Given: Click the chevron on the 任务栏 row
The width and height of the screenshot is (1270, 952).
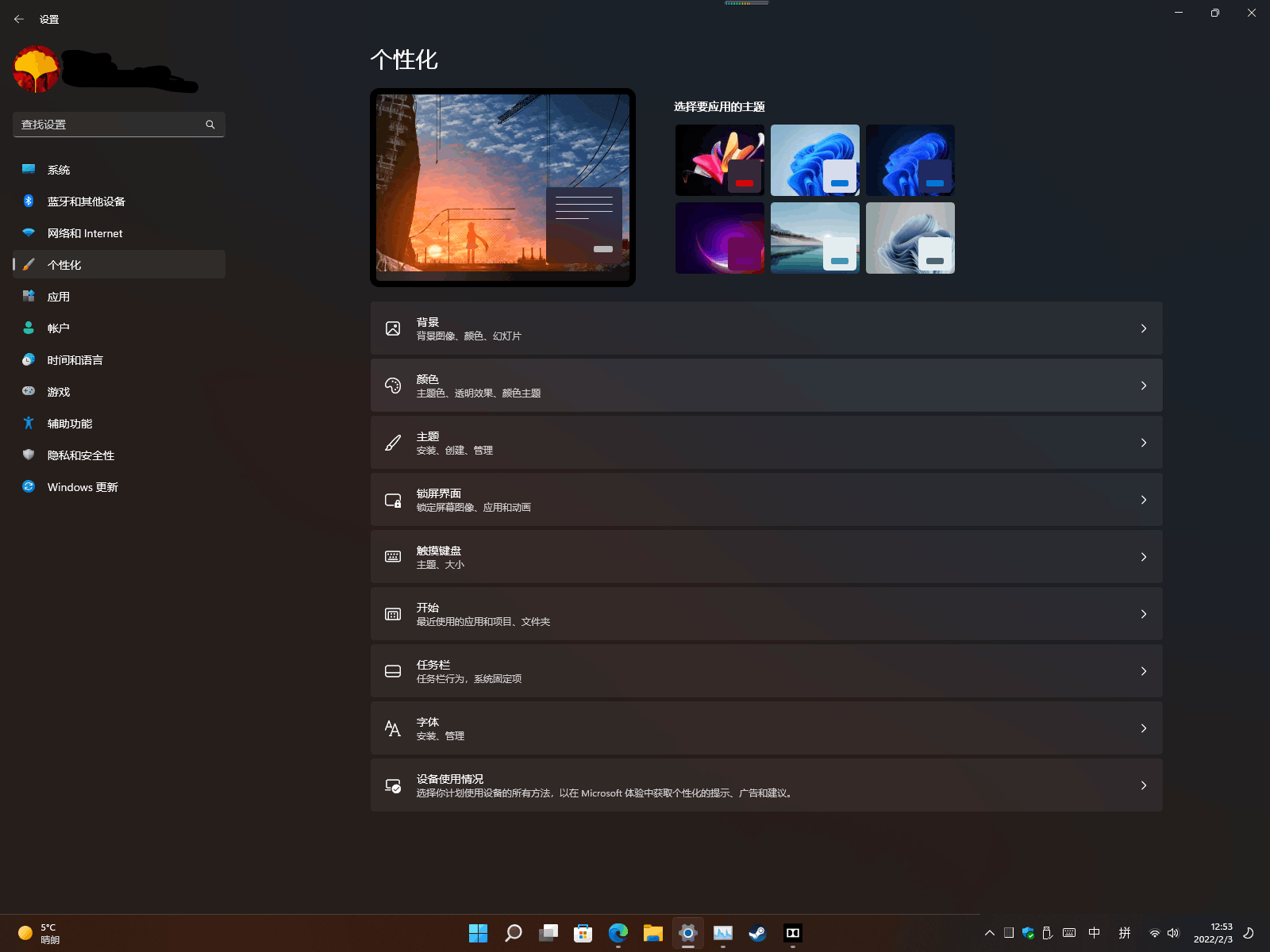Looking at the screenshot, I should [x=1144, y=671].
